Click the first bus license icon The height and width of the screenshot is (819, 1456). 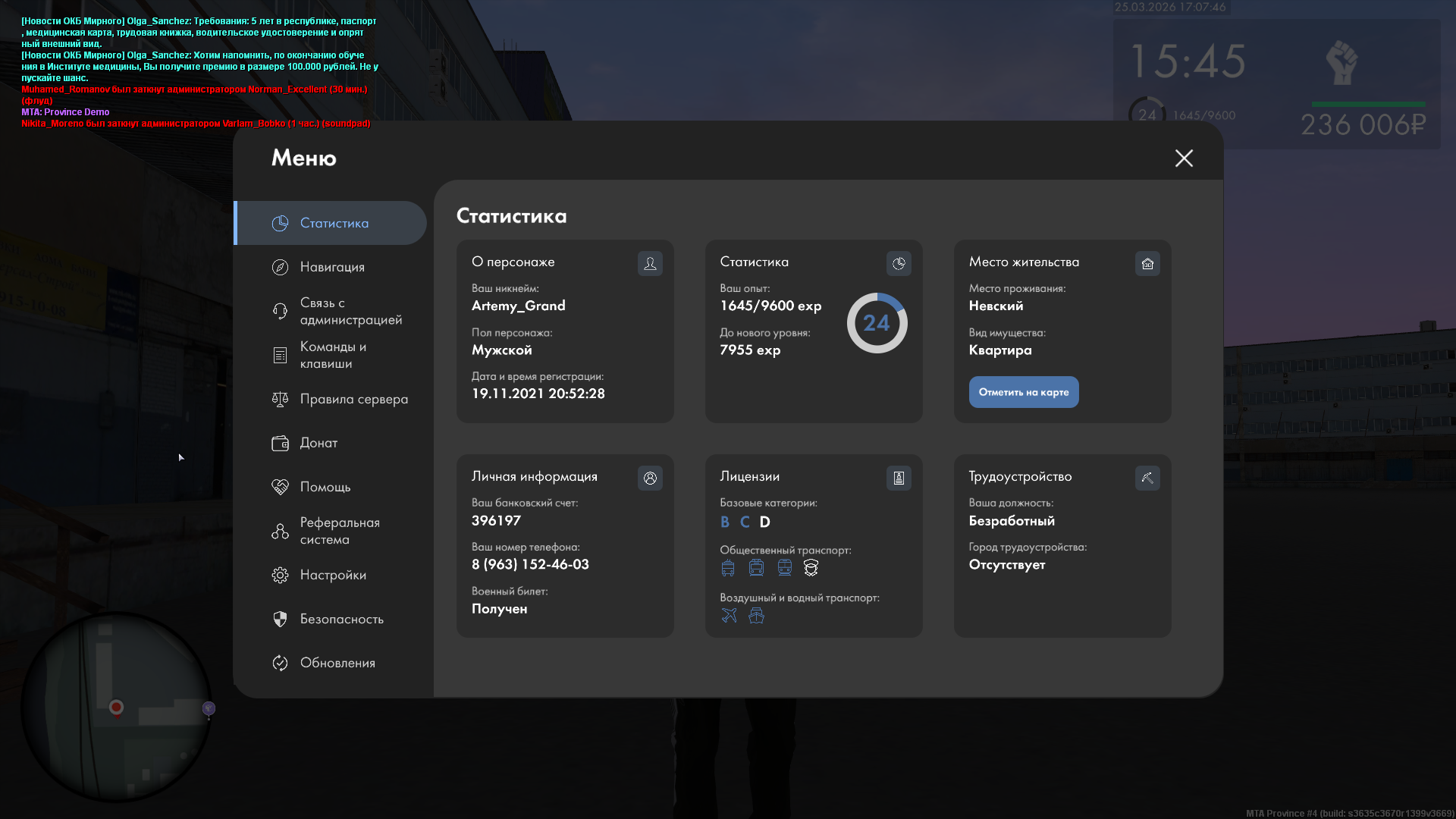728,568
